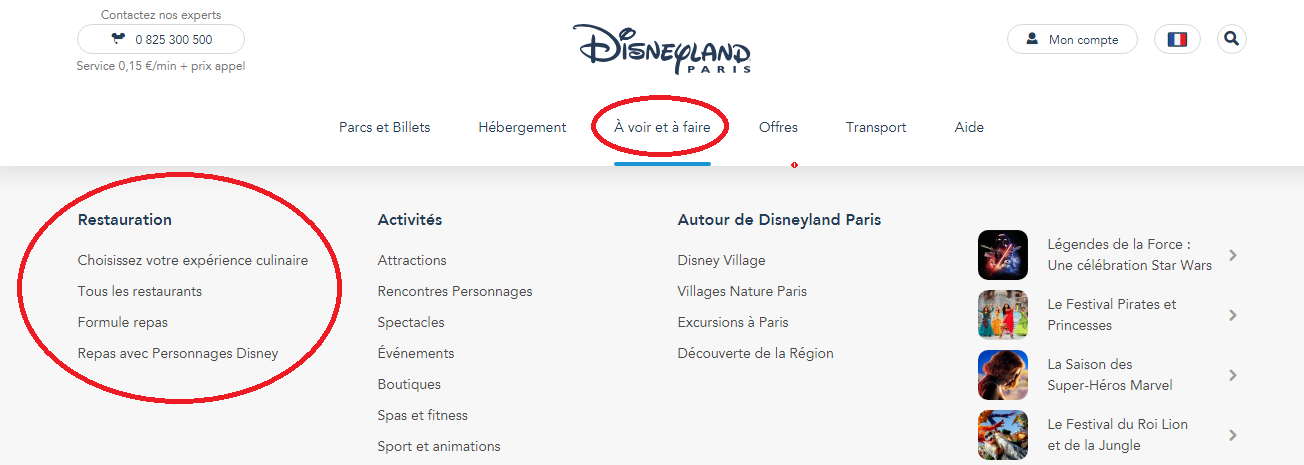Screen dimensions: 1304x465
Task: Open Spectacles link
Action: tap(411, 322)
